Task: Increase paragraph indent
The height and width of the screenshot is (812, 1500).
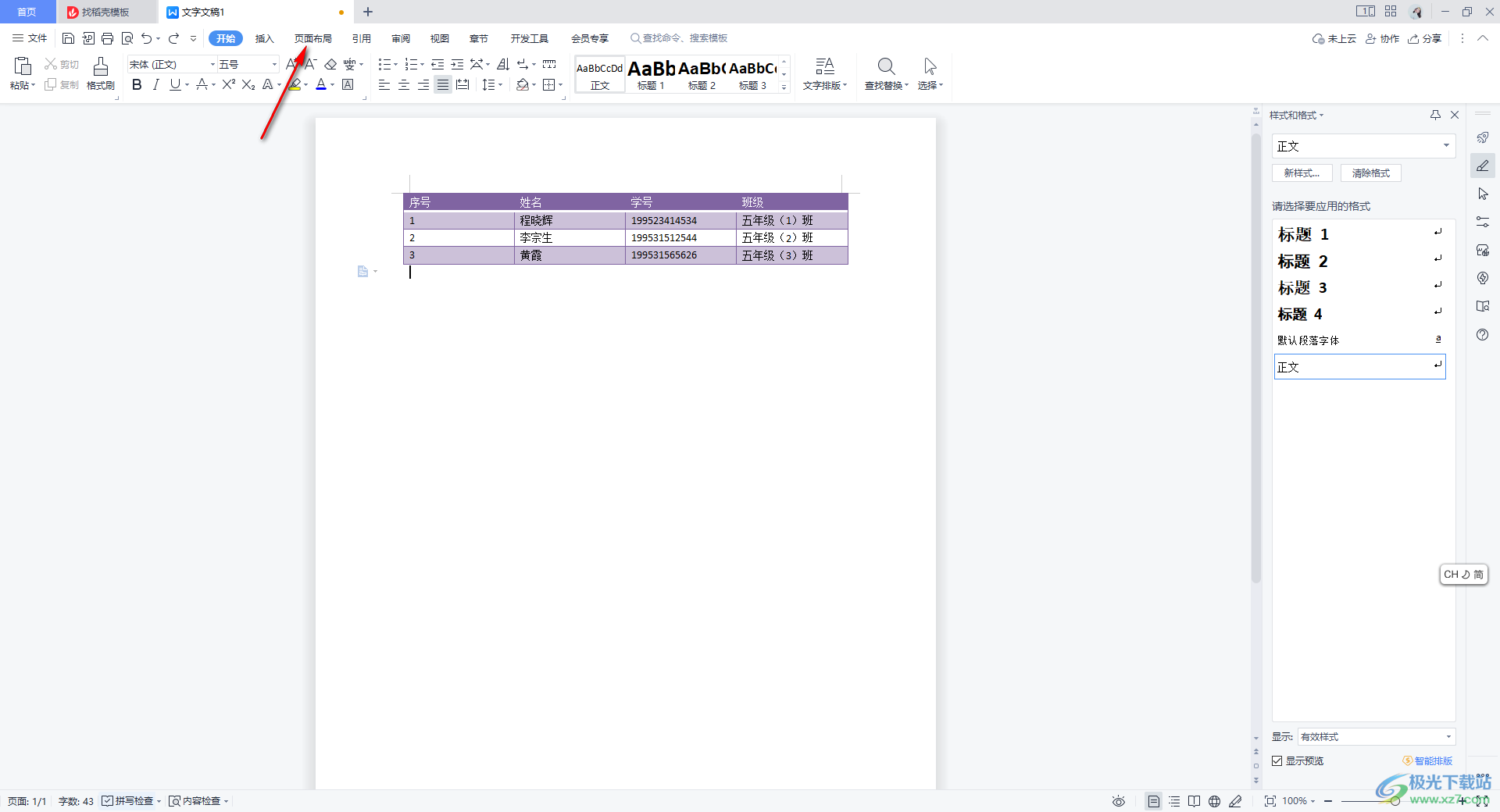Action: [457, 64]
